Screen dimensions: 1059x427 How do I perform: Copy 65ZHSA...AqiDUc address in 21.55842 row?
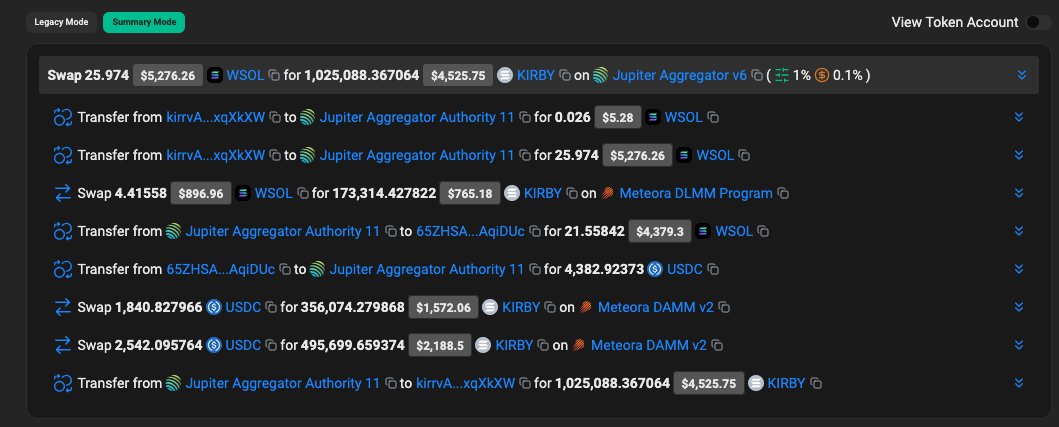point(535,232)
